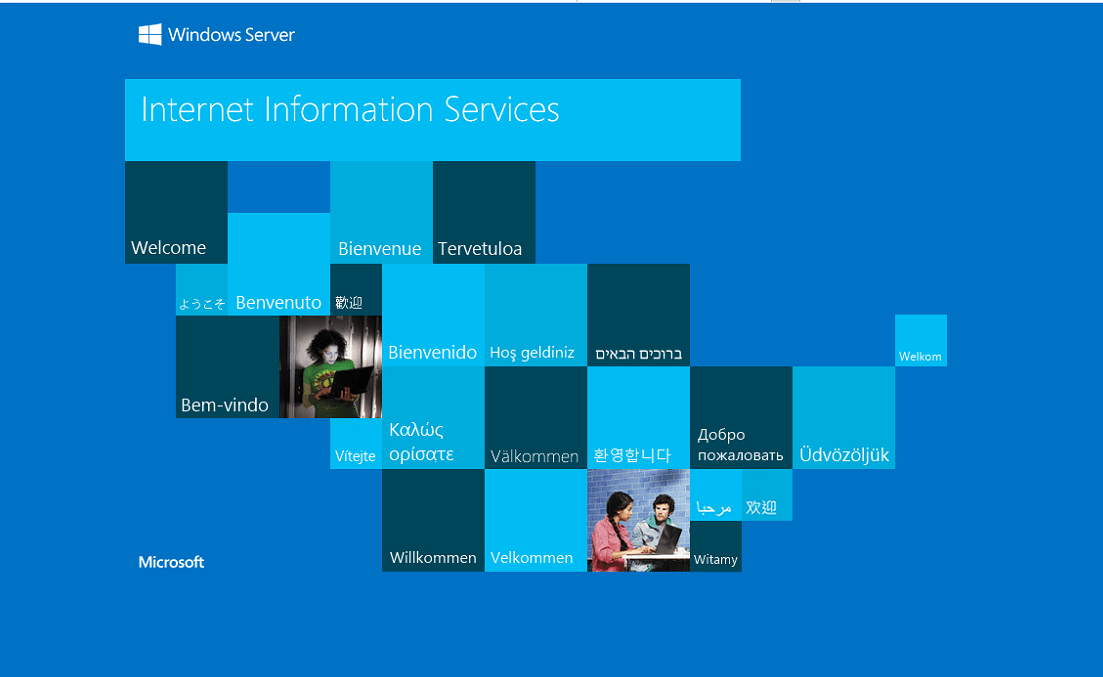Select the Benvenuto tile

pos(279,264)
